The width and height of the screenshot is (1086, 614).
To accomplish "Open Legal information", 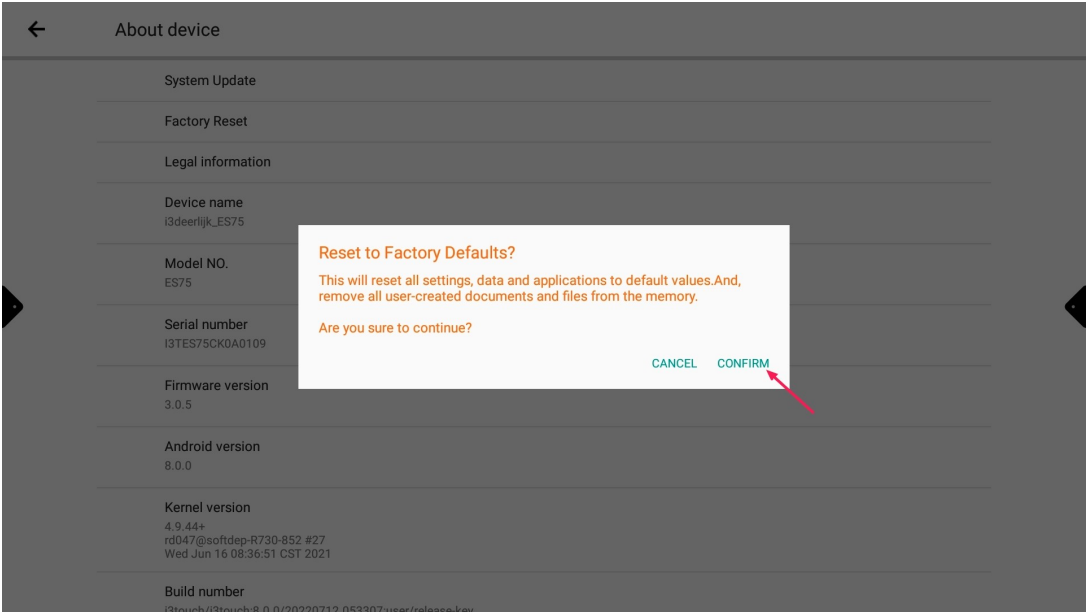I will (217, 162).
